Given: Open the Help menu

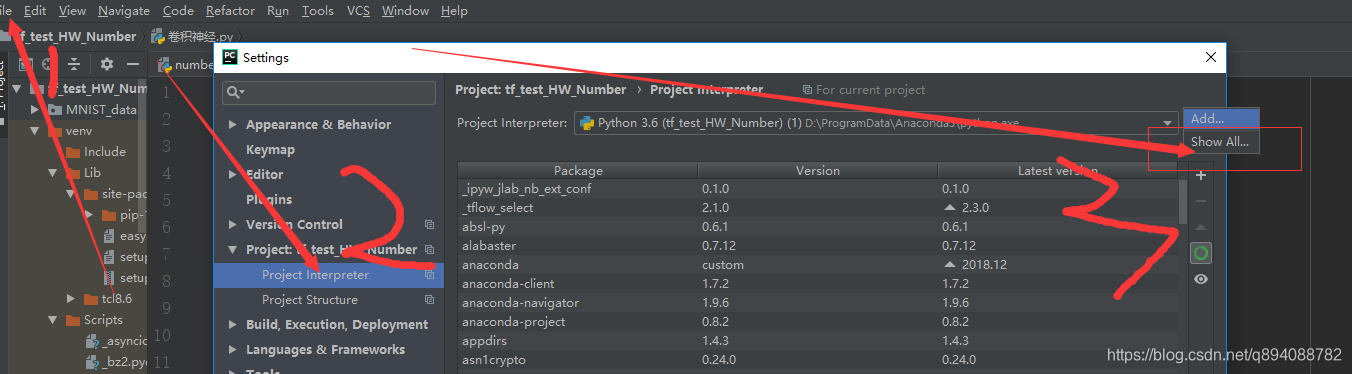Looking at the screenshot, I should pyautogui.click(x=454, y=11).
